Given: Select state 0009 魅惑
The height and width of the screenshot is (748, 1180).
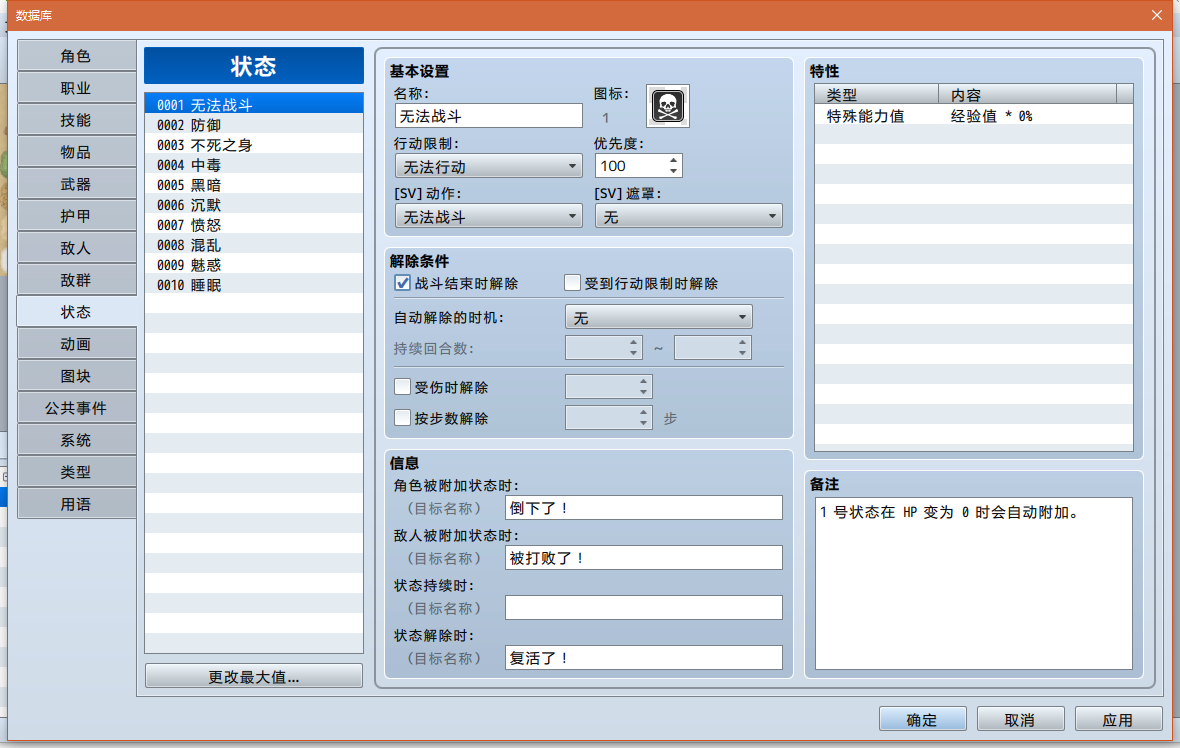Looking at the screenshot, I should pos(254,265).
